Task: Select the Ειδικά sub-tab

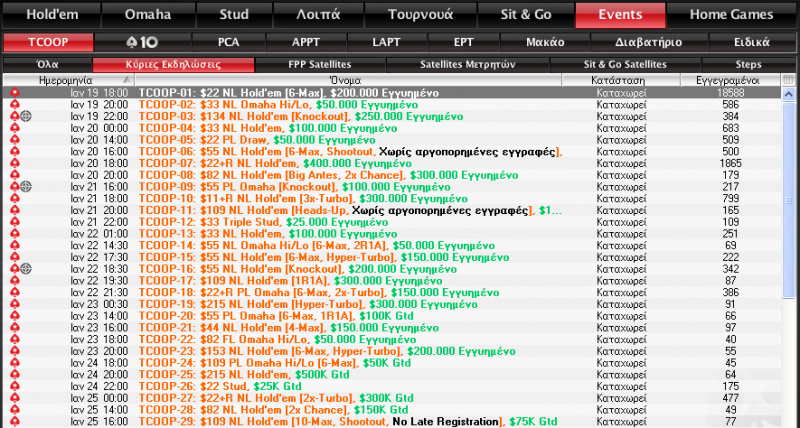Action: pos(752,42)
